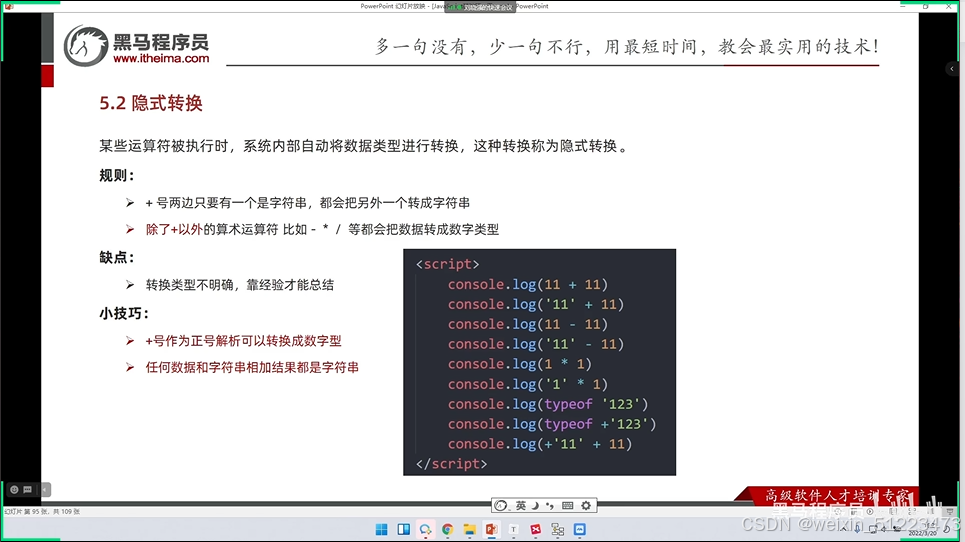The width and height of the screenshot is (965, 542).
Task: Open the soft keyboard from IME bar
Action: (x=567, y=506)
